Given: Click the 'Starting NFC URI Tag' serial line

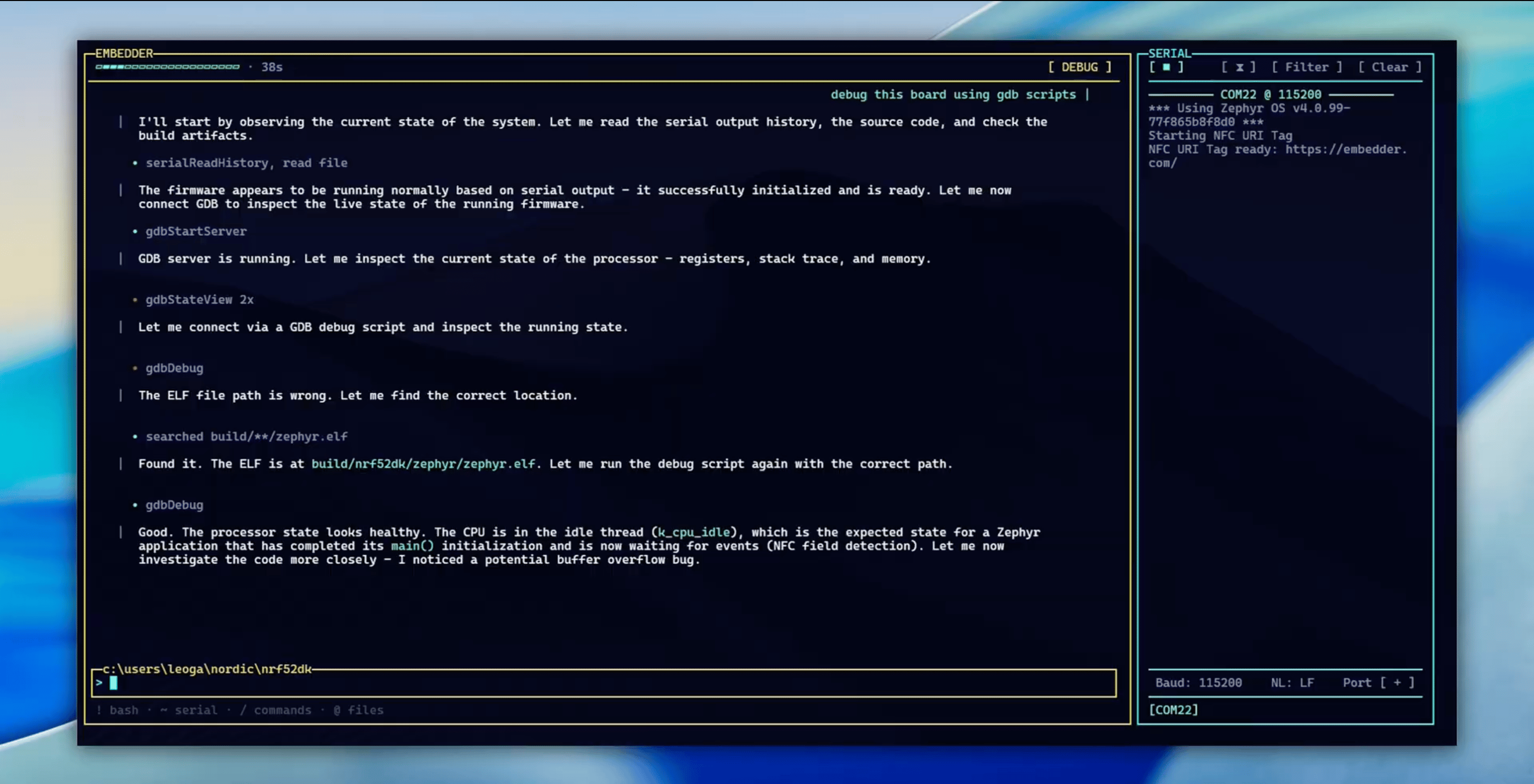Looking at the screenshot, I should point(1220,136).
